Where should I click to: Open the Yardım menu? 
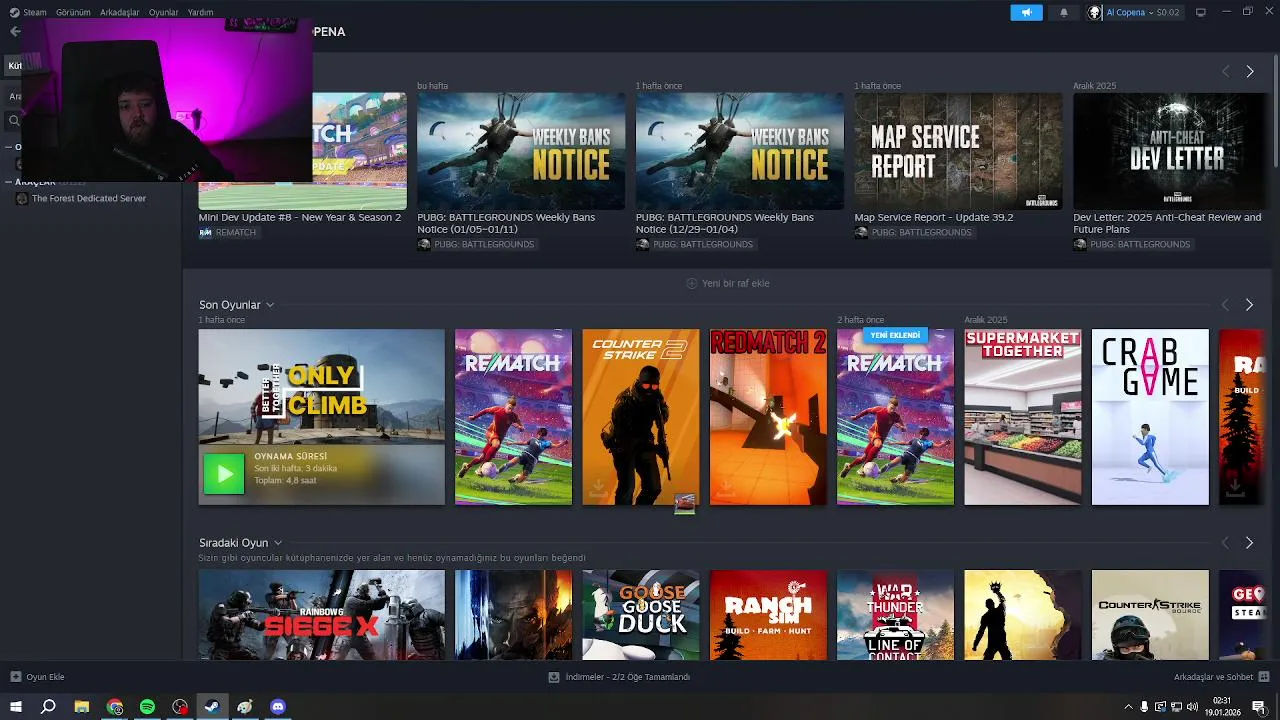[x=201, y=12]
